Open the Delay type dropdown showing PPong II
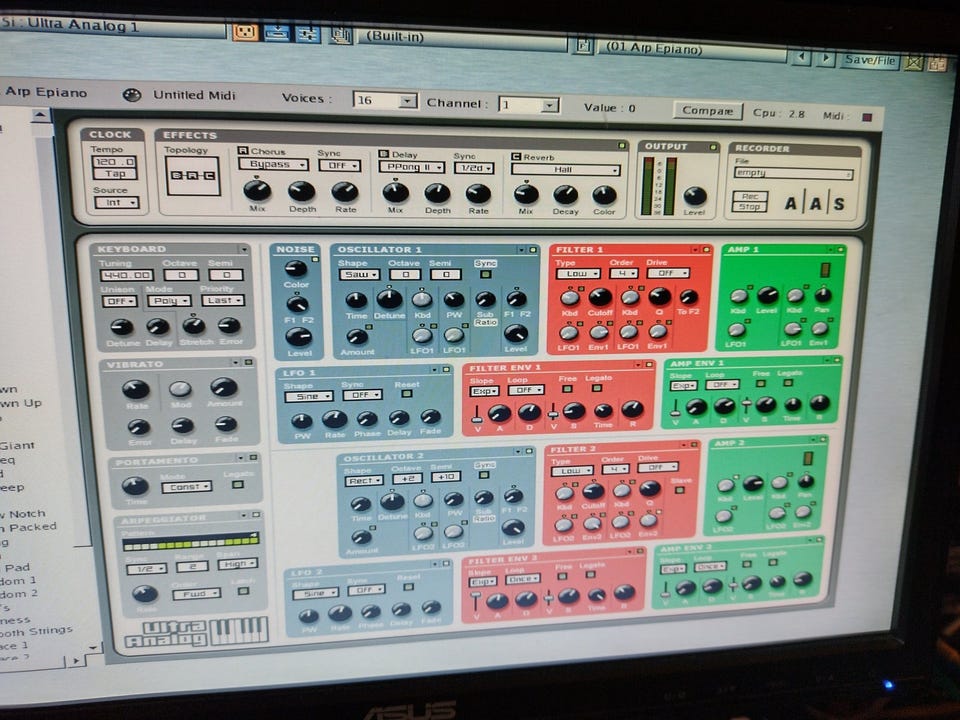Screen dimensions: 960x720 (412, 167)
